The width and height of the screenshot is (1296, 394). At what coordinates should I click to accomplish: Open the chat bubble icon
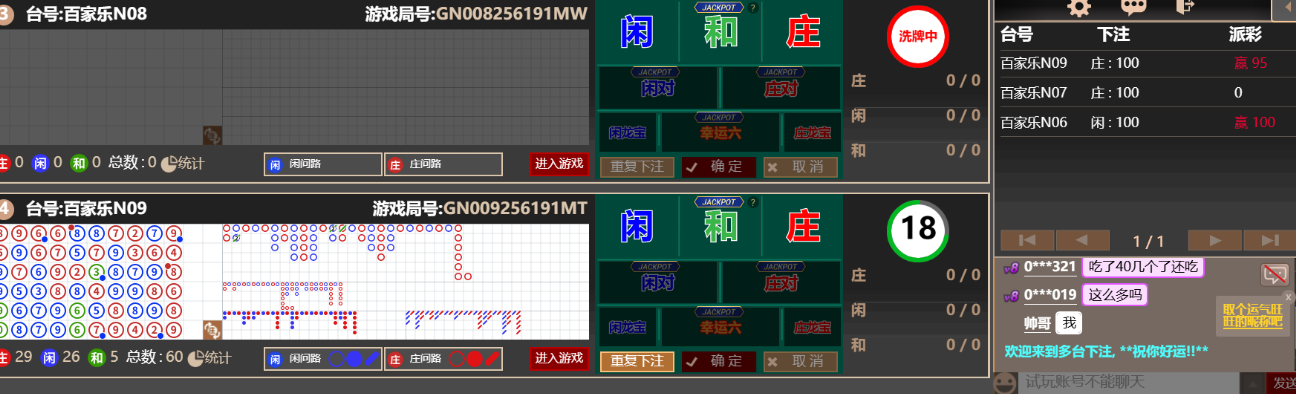coord(1134,7)
